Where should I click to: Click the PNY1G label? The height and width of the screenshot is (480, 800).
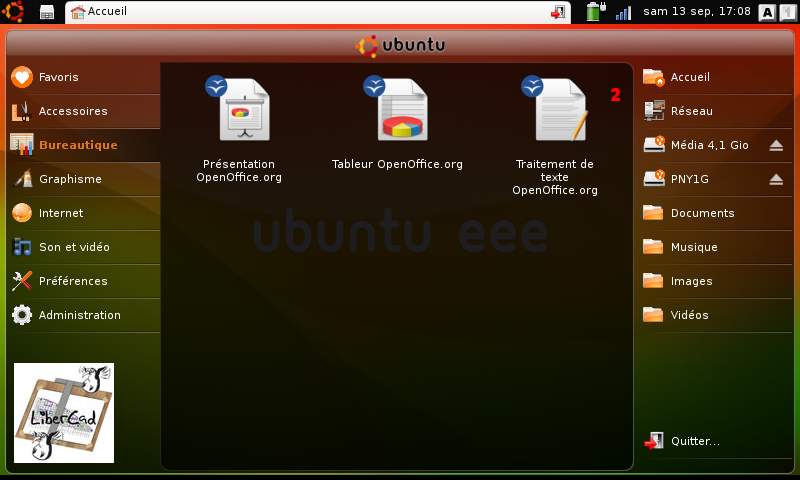tap(689, 179)
